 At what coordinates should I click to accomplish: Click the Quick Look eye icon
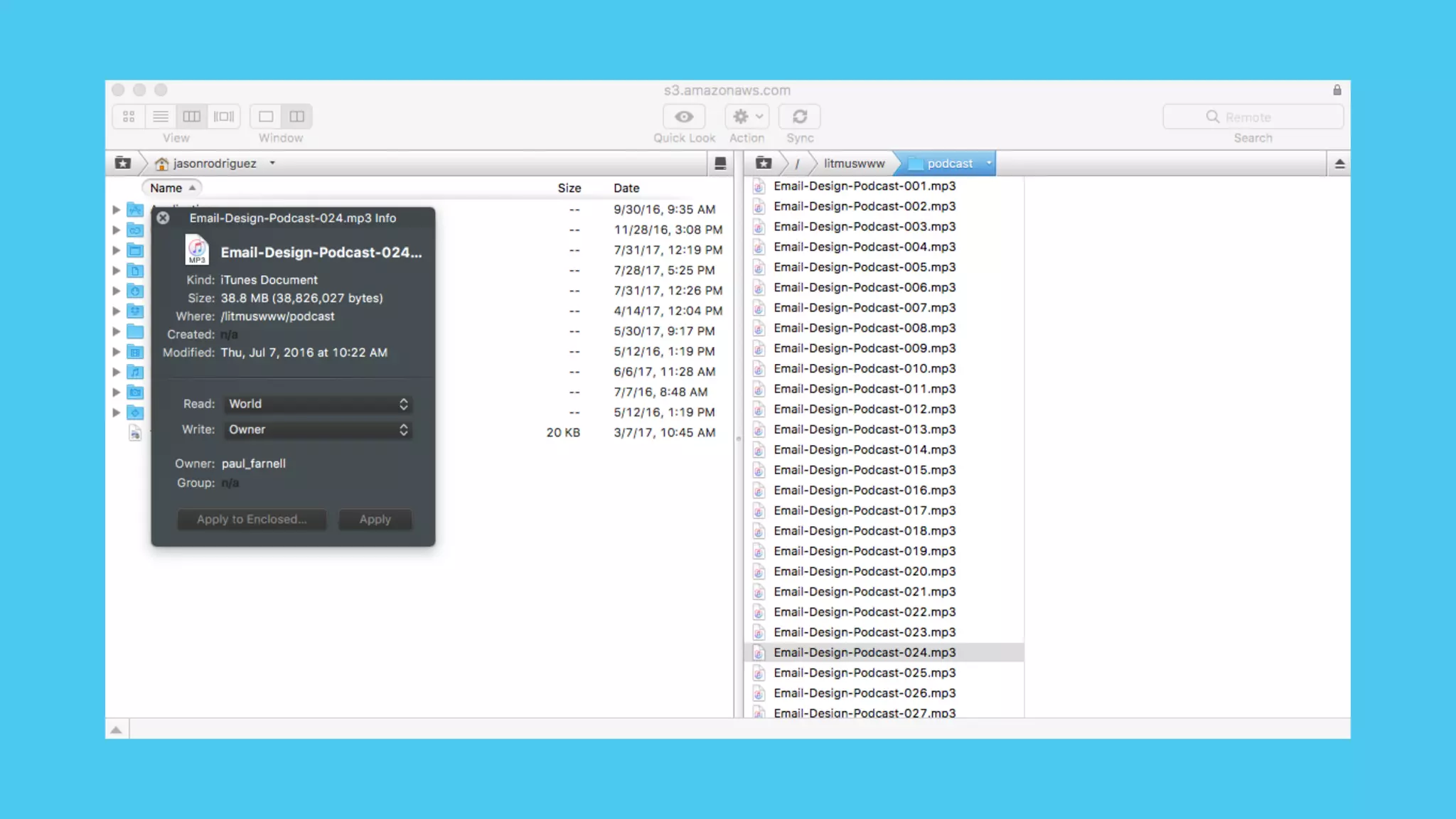point(684,117)
